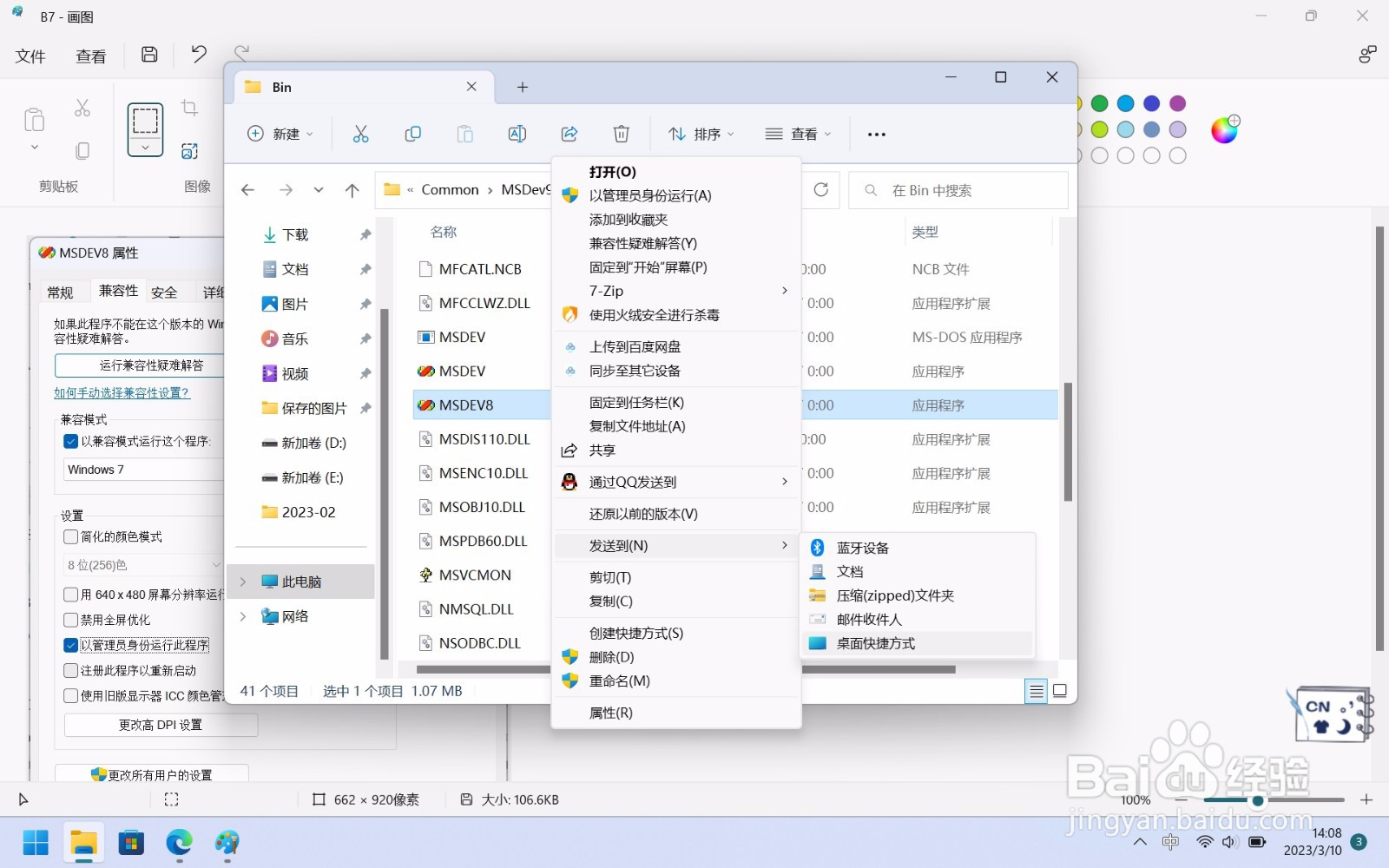
Task: Open the Paint edit colors wheel
Action: 1225,129
